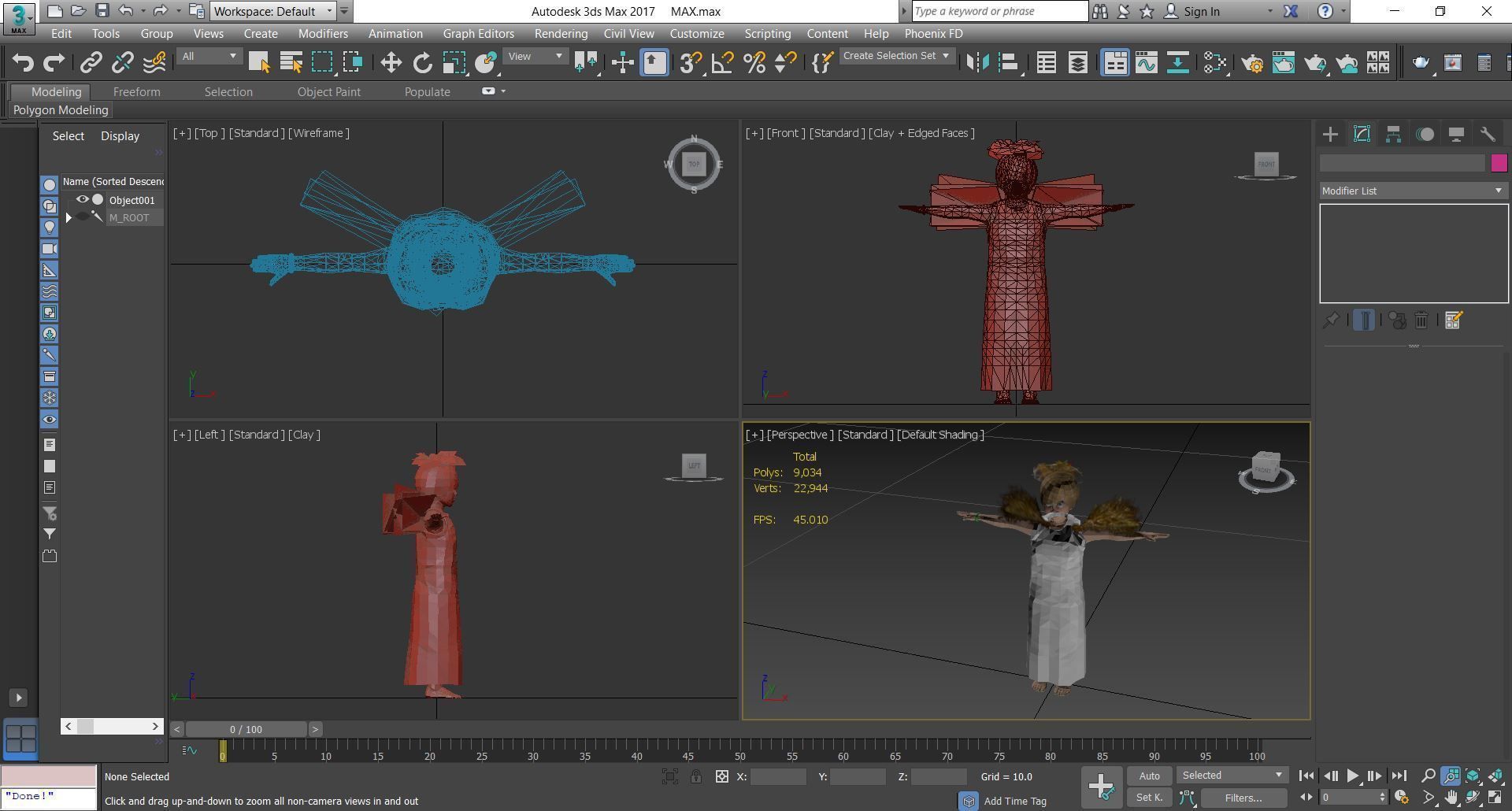Click the Remove modifier trash icon
The image size is (1512, 811).
tap(1421, 320)
